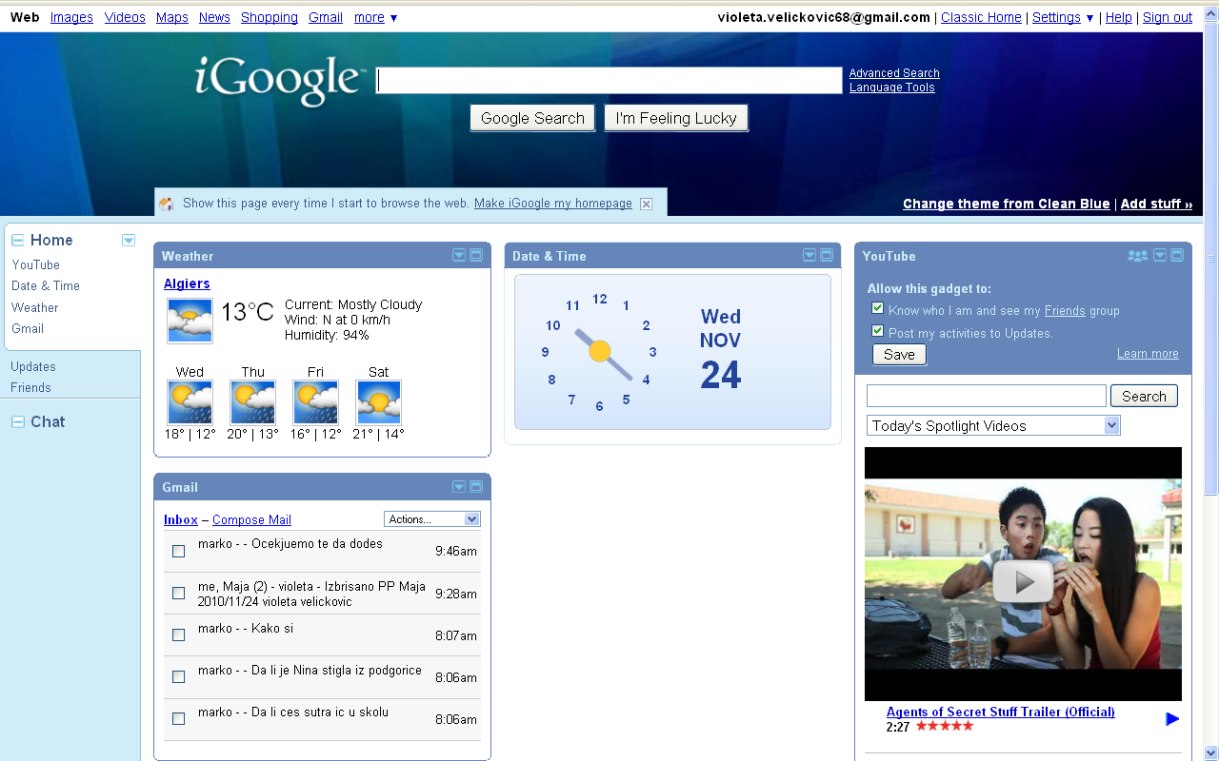This screenshot has height=761, width=1219.
Task: Open the Compose Mail link
Action: click(x=252, y=520)
